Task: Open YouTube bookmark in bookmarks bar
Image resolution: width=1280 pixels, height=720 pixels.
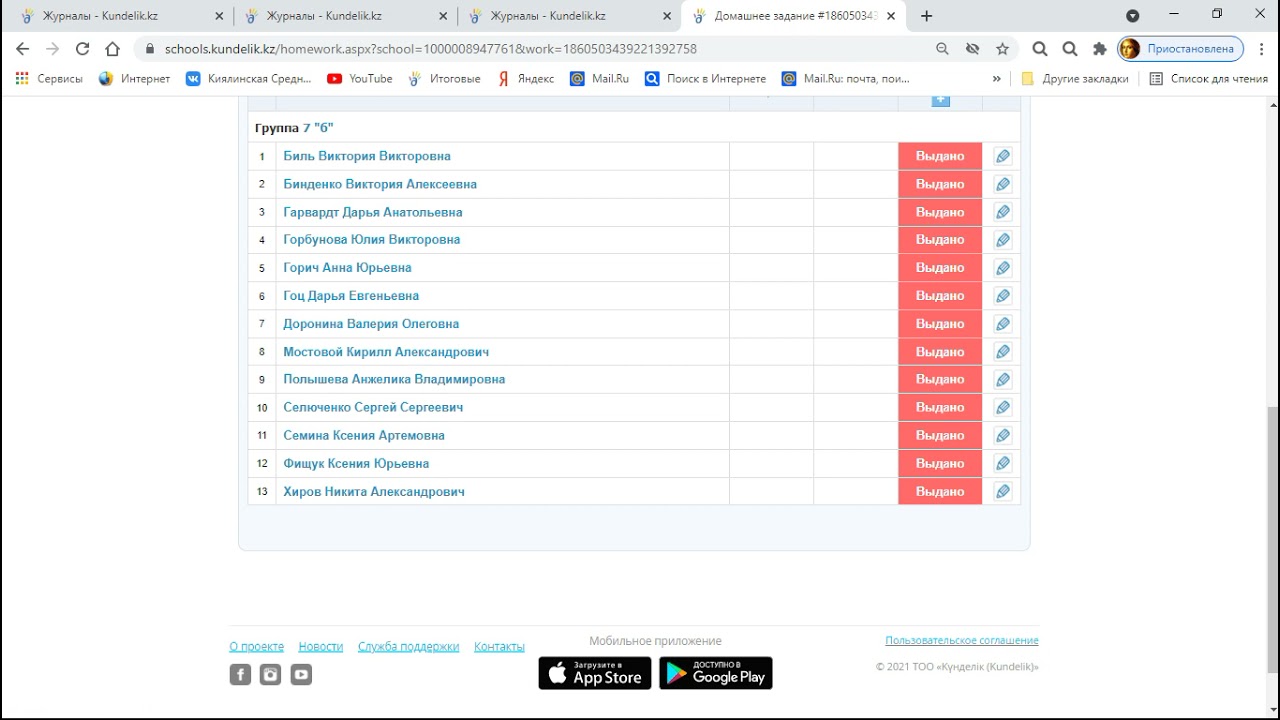Action: 360,79
